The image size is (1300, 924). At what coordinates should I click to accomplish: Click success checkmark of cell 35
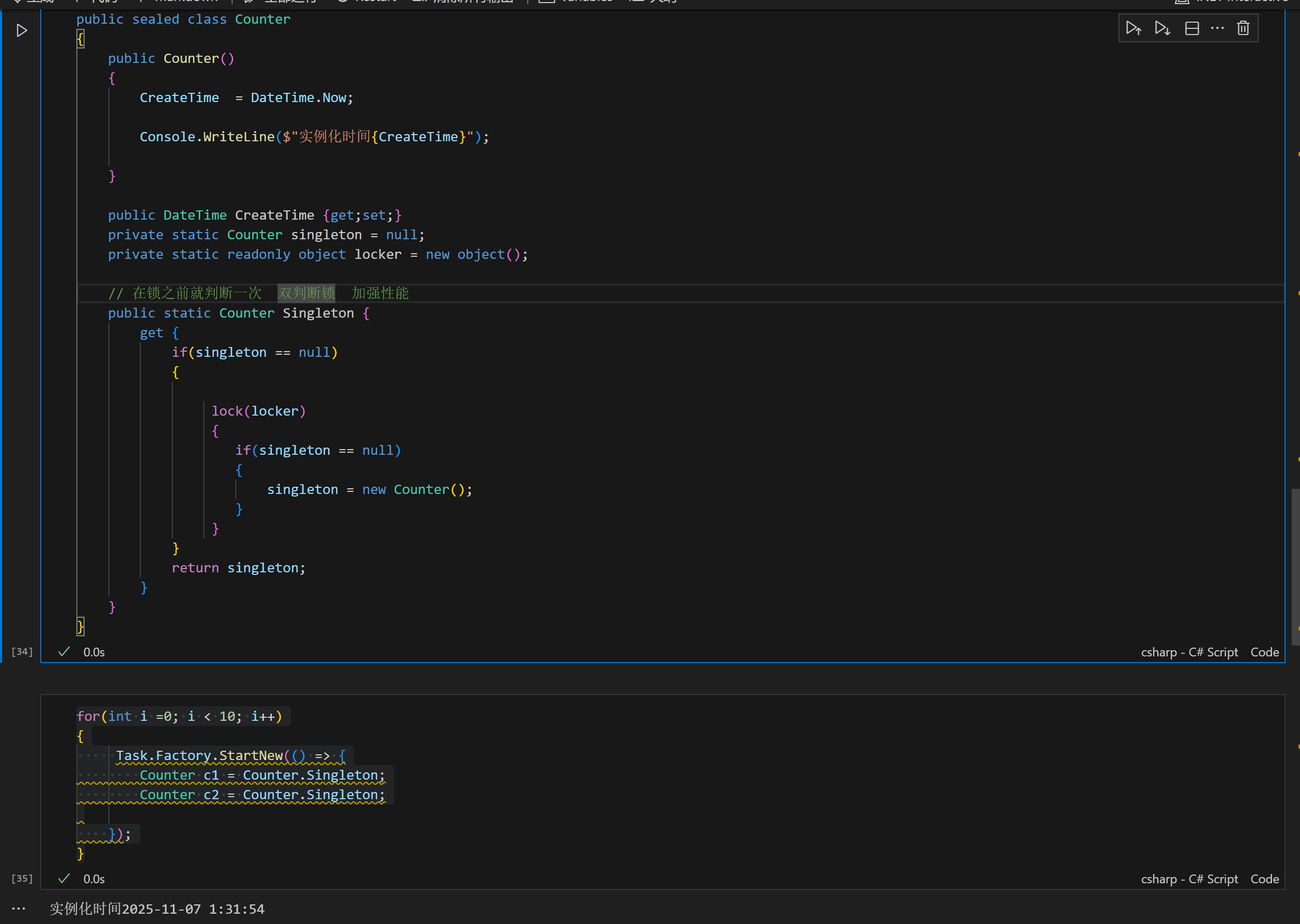(x=64, y=879)
